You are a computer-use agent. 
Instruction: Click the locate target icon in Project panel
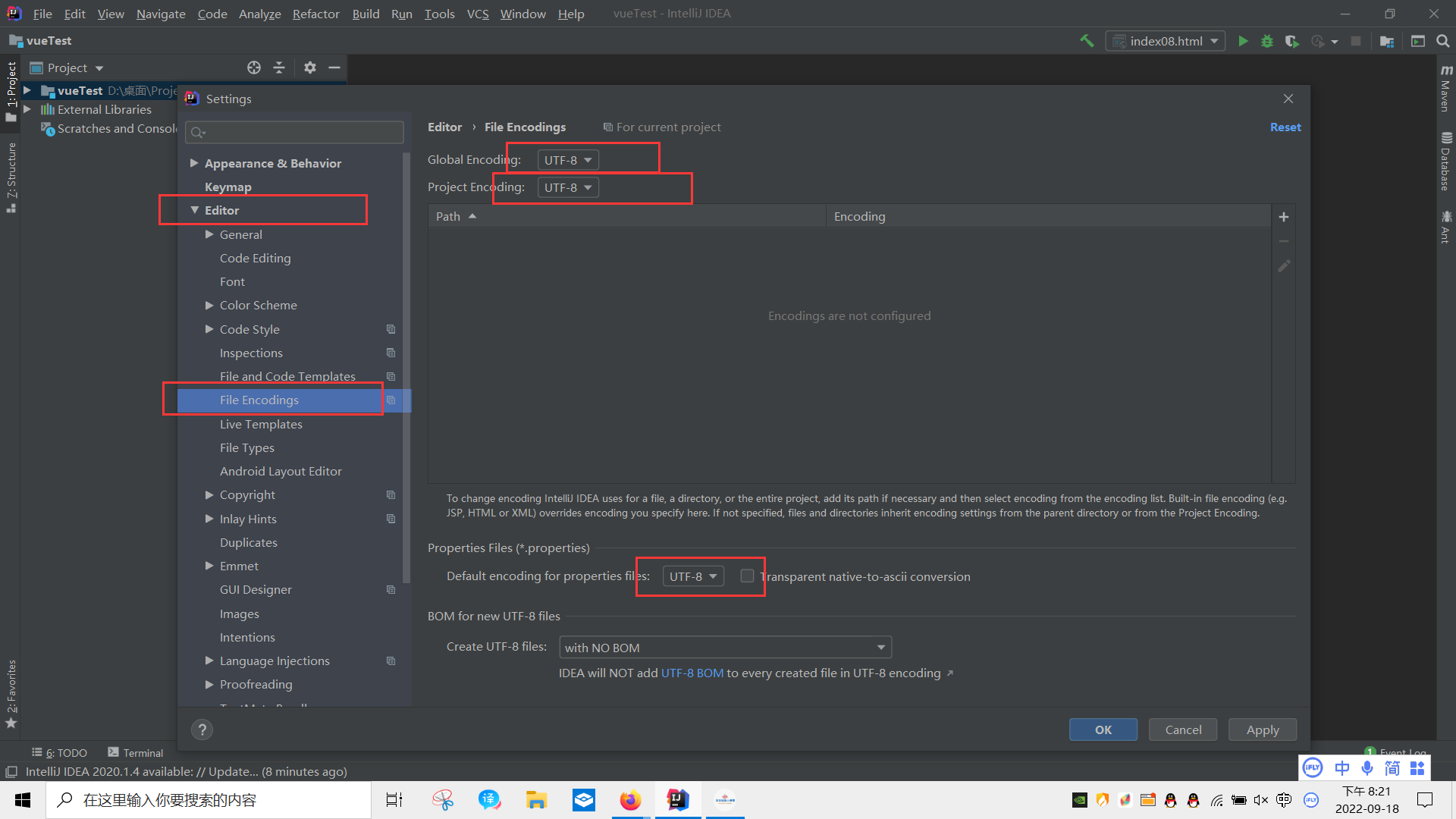[x=254, y=67]
